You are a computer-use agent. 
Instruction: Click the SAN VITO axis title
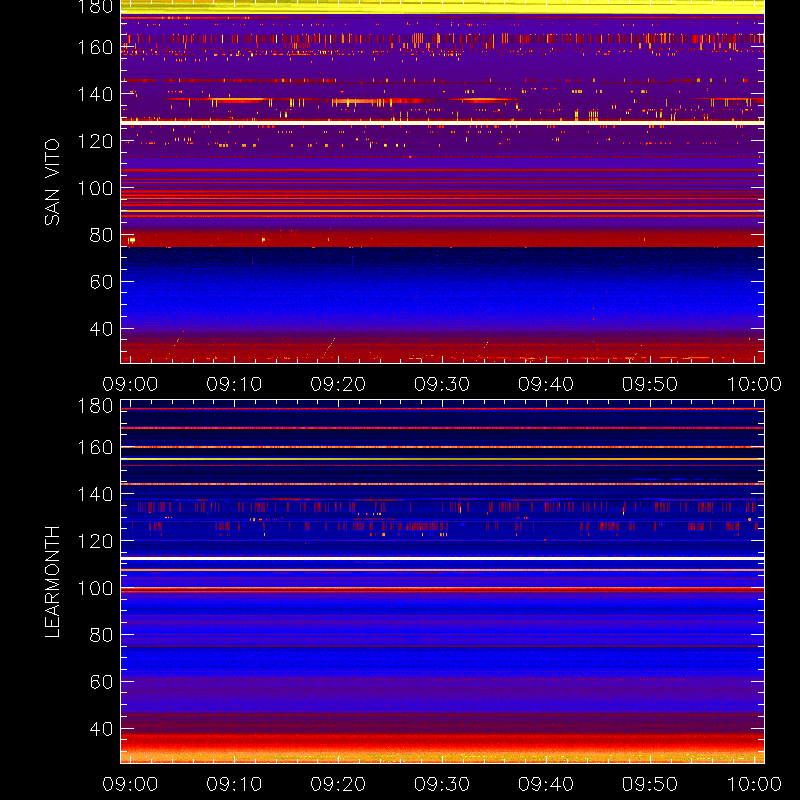point(52,182)
